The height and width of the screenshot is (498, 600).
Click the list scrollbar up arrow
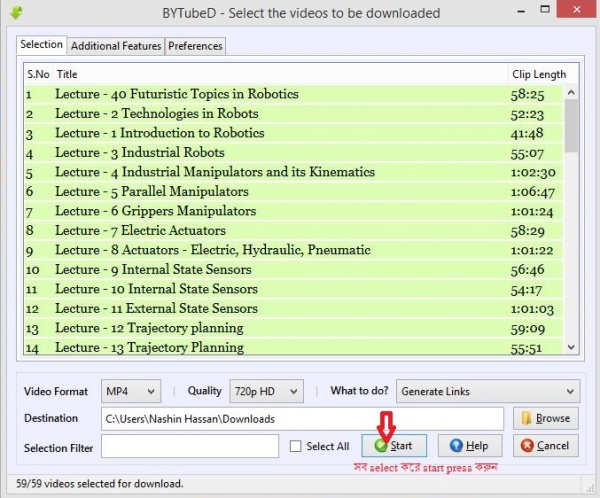(x=571, y=92)
